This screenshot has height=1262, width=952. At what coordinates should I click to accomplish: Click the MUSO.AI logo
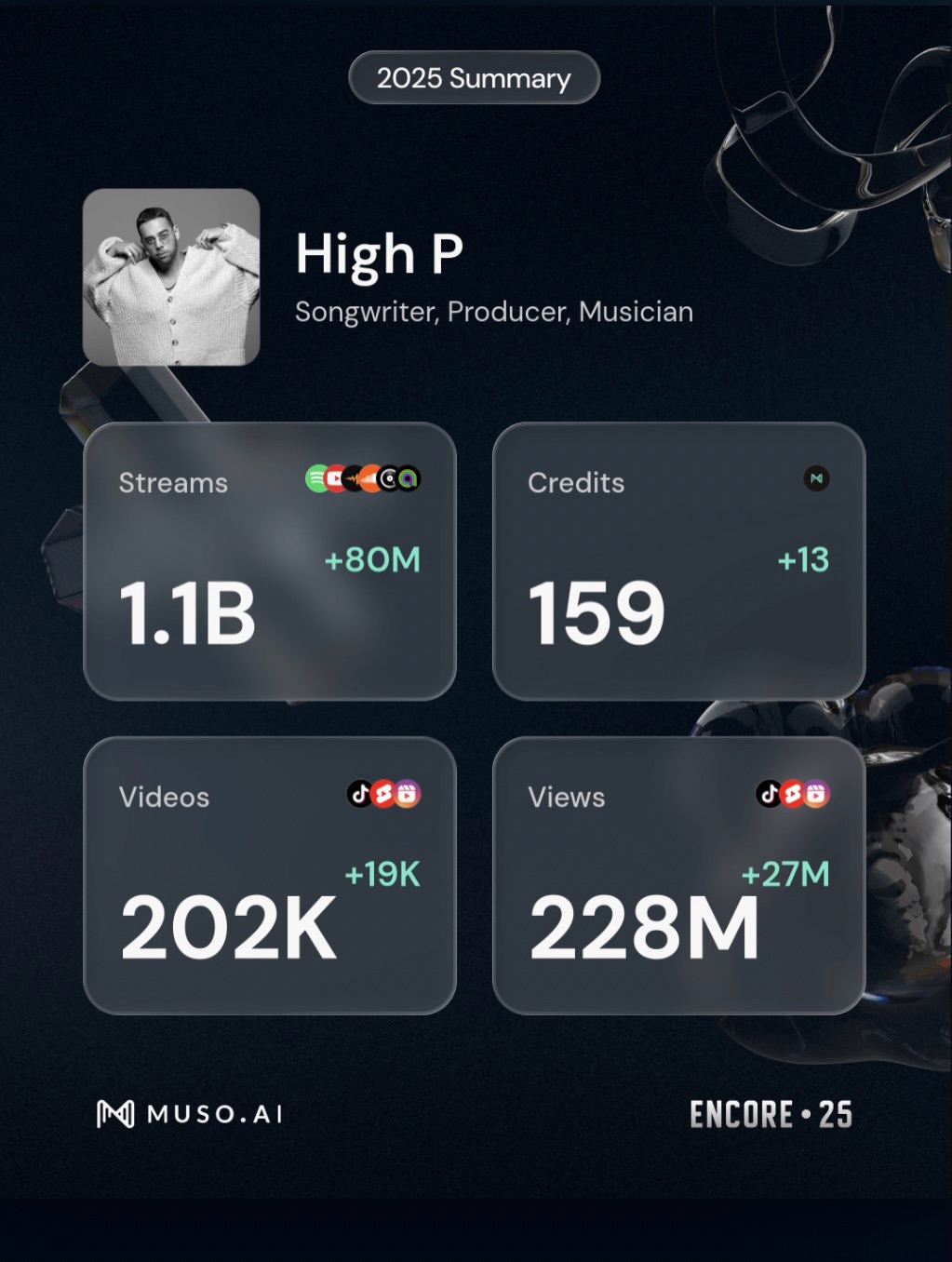point(190,1113)
